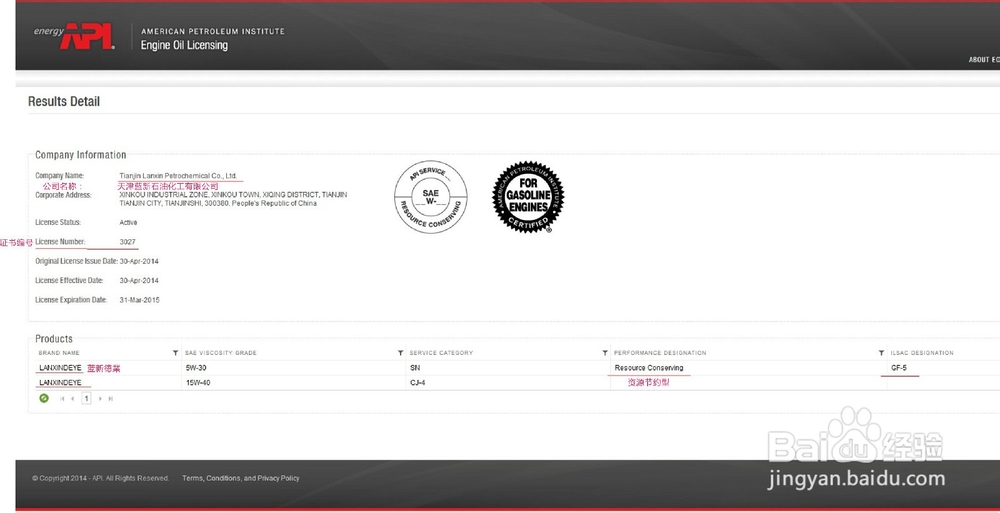The height and width of the screenshot is (513, 1000).
Task: Click the 31-Mar-2015 expiration date value
Action: 140,300
